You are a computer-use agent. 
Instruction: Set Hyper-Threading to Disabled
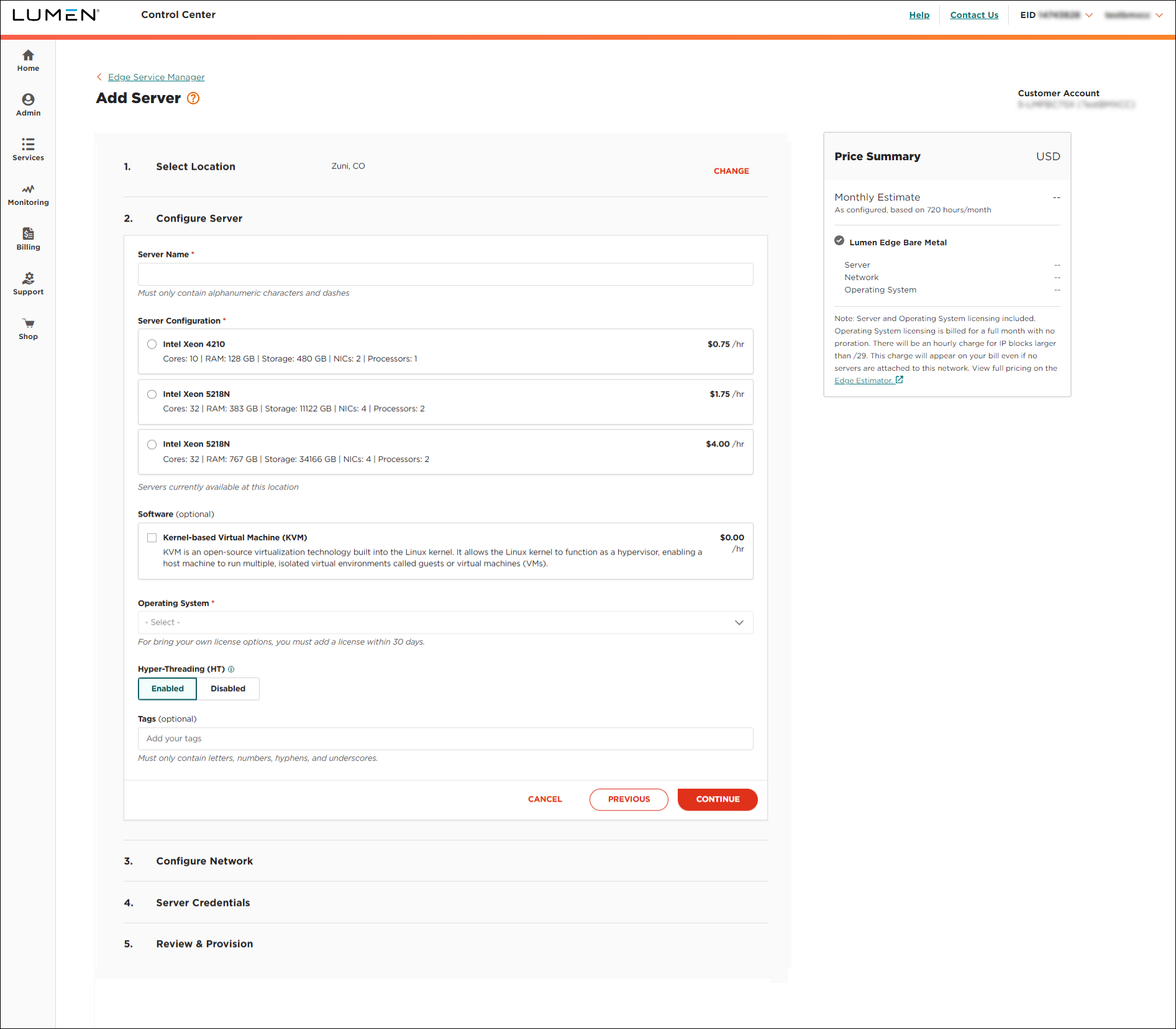click(228, 689)
